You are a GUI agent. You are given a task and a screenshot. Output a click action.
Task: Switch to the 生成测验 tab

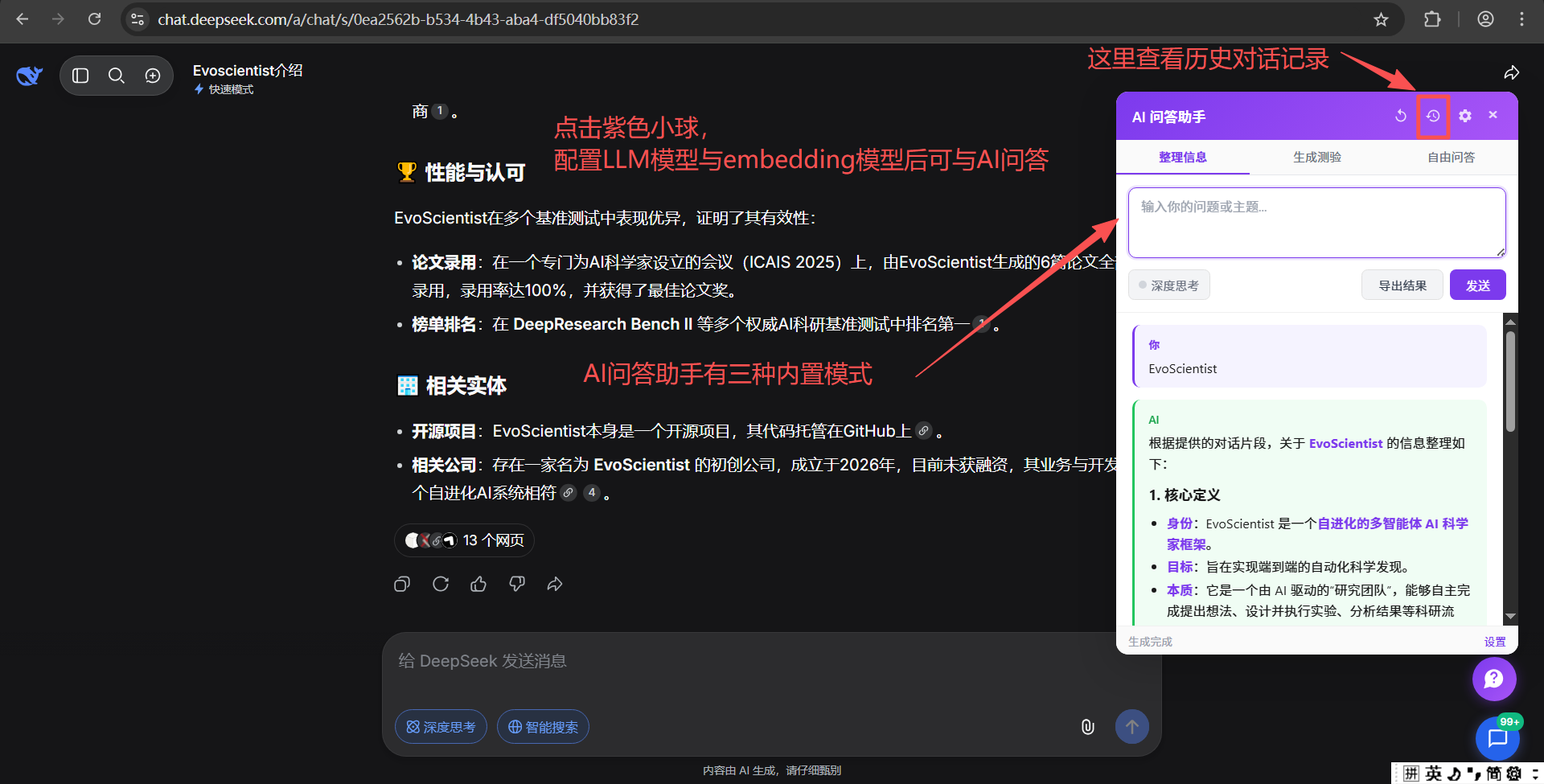(x=1317, y=158)
